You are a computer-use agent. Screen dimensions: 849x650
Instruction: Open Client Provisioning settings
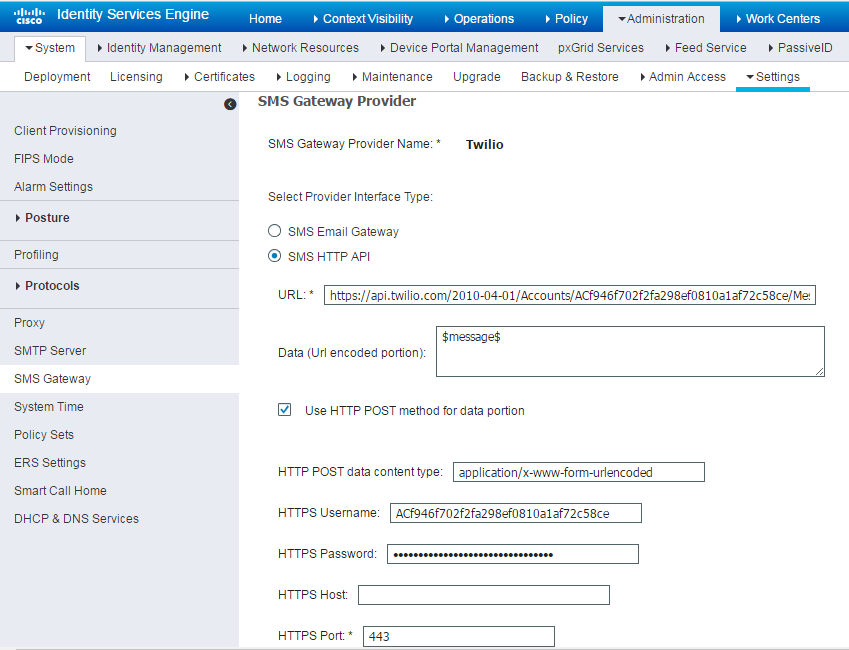[x=66, y=131]
